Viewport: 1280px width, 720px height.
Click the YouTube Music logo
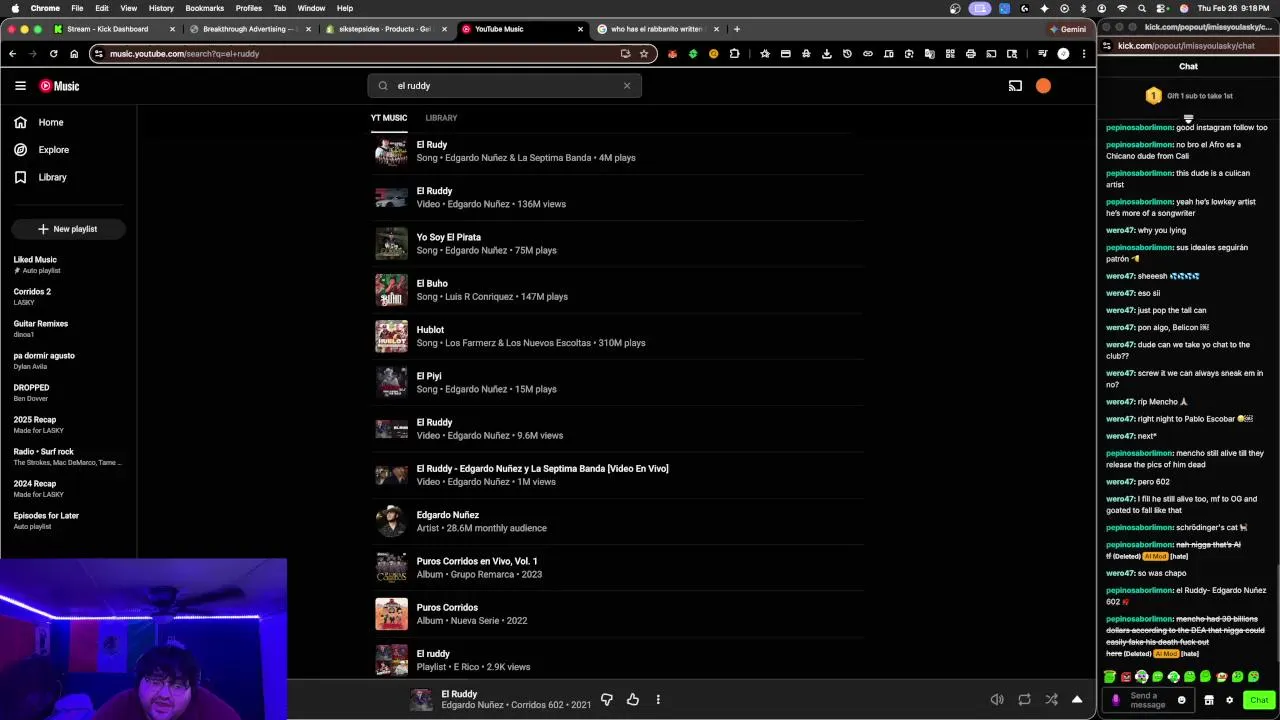pos(60,86)
